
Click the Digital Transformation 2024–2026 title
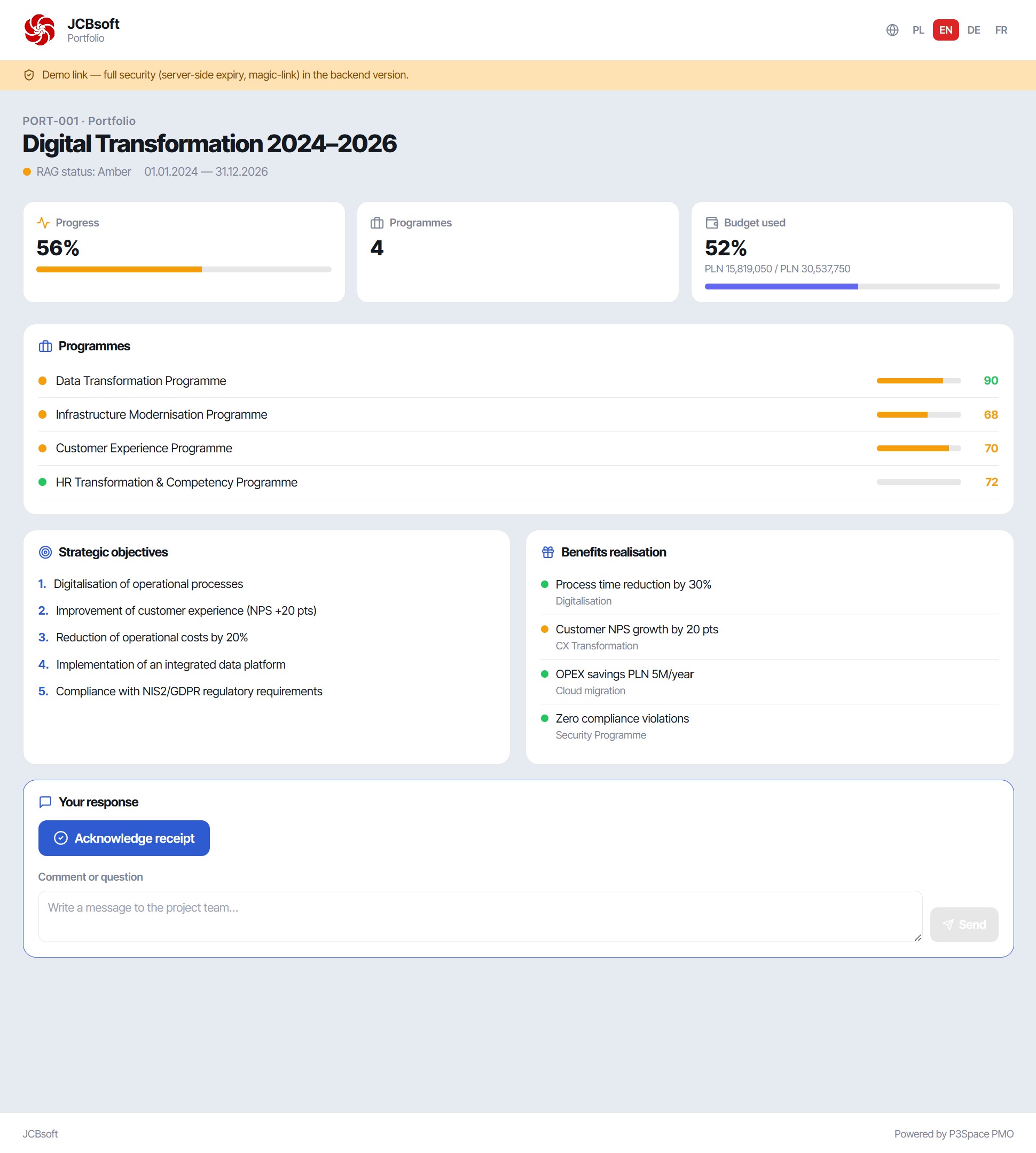click(x=209, y=144)
